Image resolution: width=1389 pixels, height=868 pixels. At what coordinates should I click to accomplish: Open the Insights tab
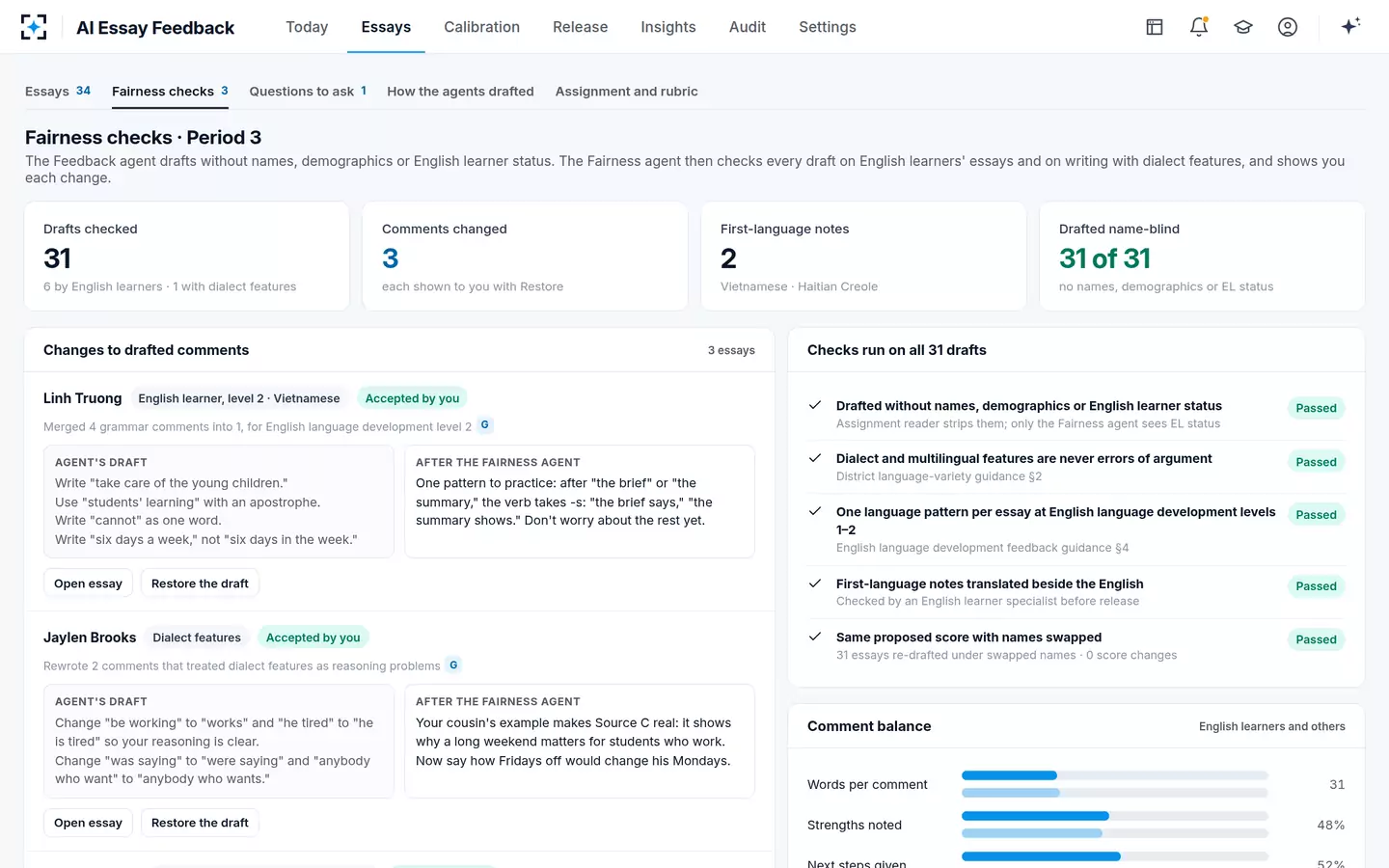(667, 27)
